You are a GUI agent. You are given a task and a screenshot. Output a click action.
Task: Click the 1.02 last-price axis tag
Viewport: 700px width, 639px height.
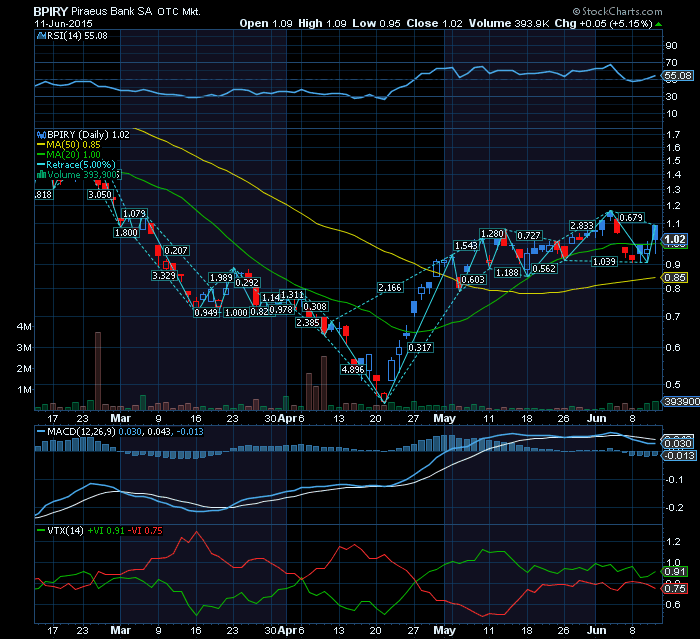(675, 239)
